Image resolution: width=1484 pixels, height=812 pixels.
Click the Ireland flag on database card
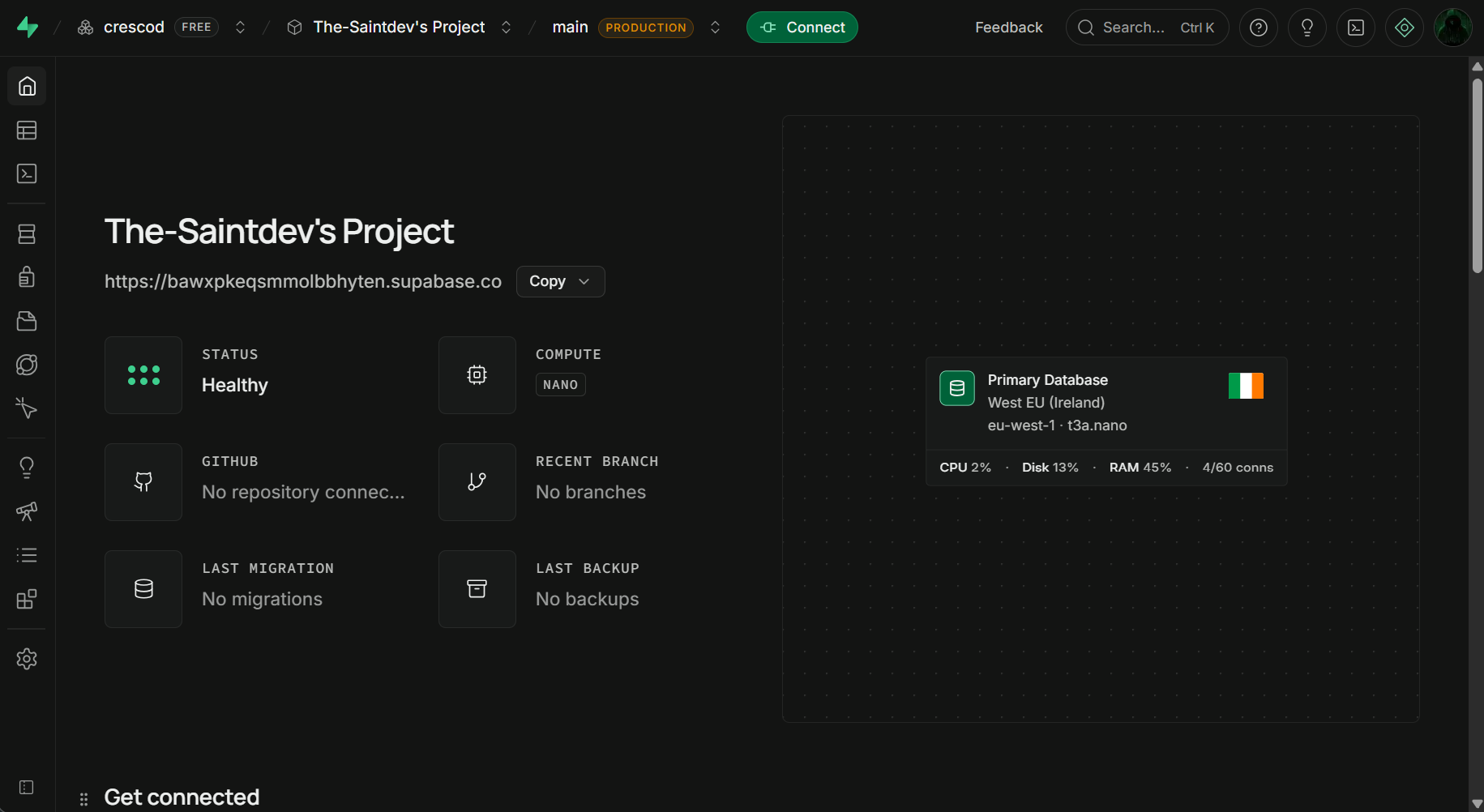tap(1246, 386)
